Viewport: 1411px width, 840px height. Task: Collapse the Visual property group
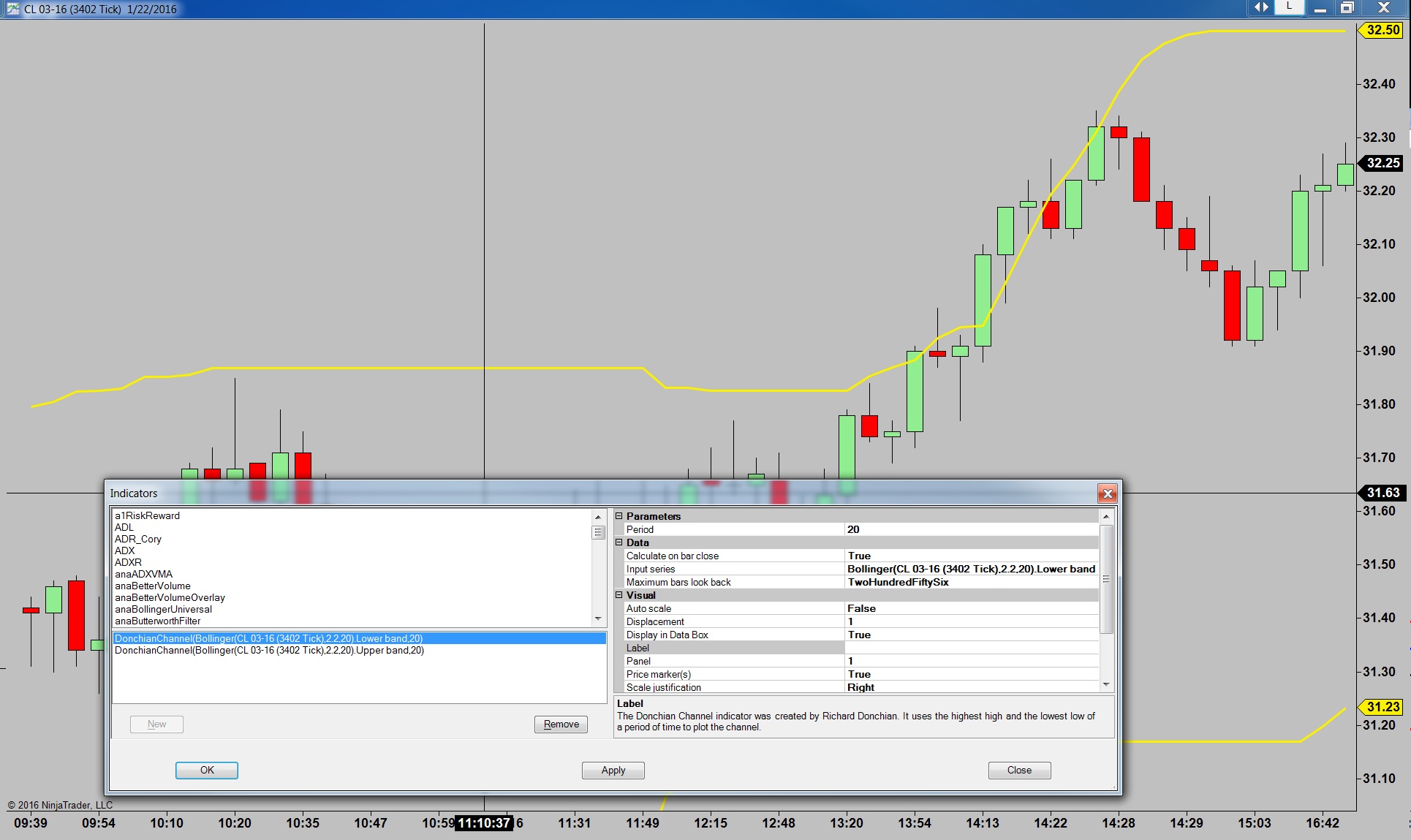tap(619, 595)
